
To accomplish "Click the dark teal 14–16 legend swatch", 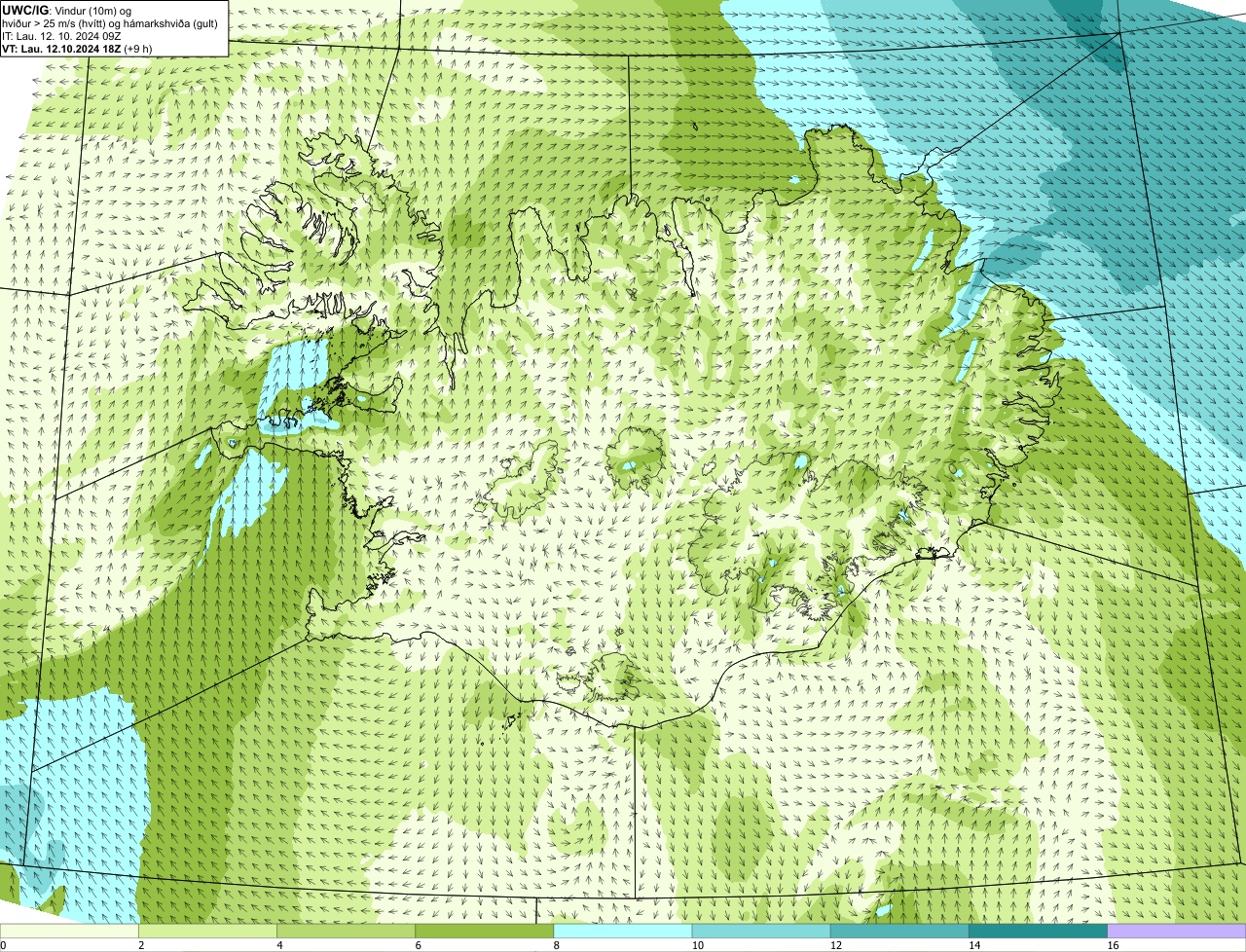I will point(1038,931).
